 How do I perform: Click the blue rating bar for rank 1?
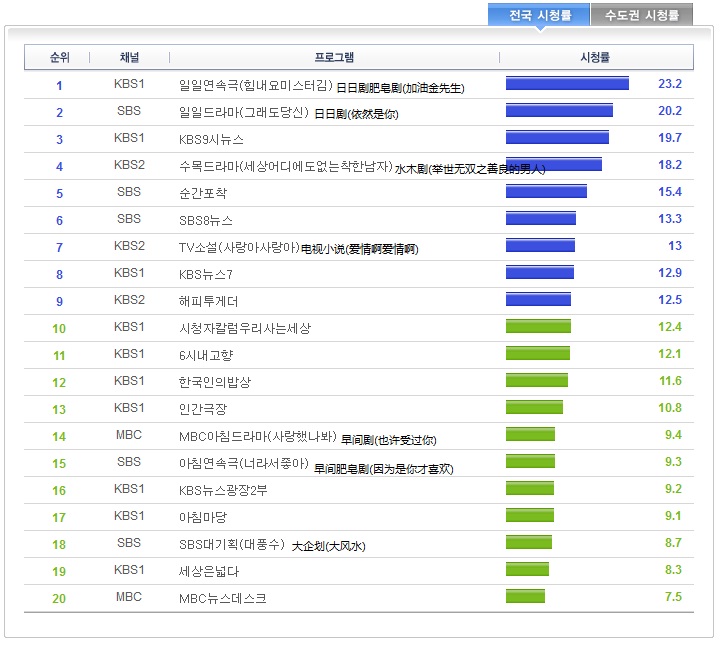coord(567,83)
